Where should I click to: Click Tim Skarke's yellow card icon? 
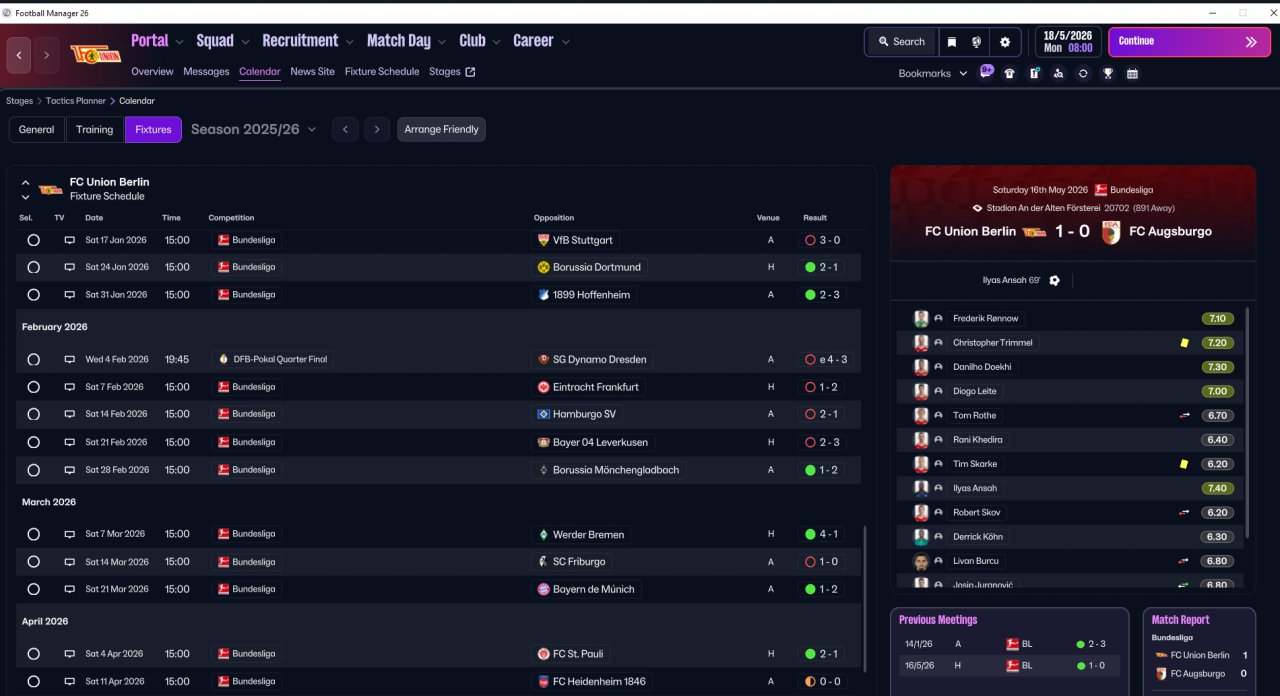(x=1184, y=464)
